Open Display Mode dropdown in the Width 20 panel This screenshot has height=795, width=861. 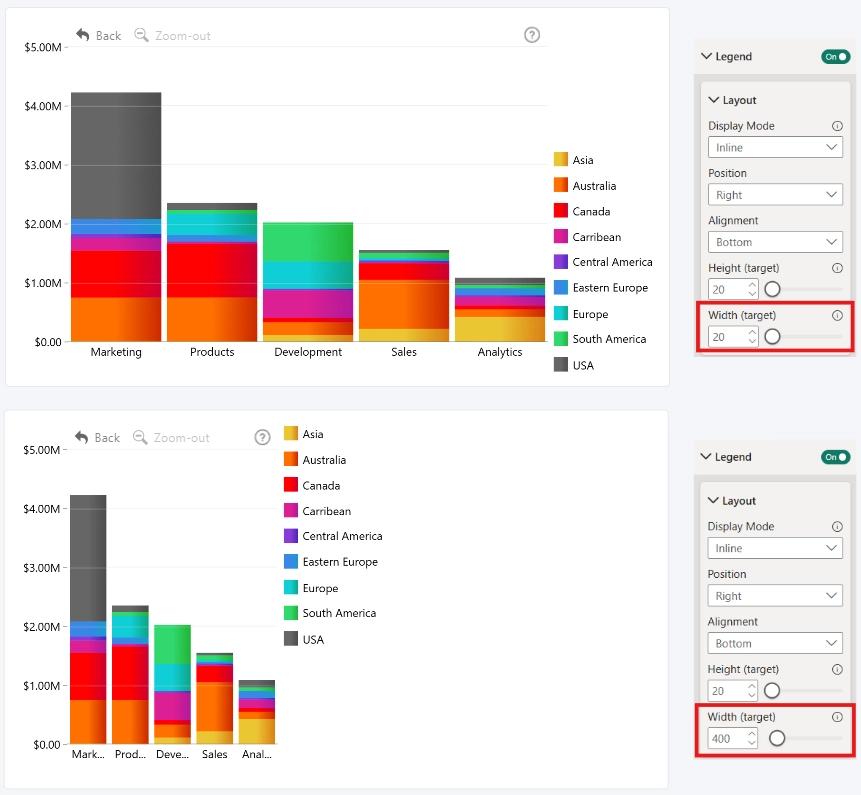(775, 147)
